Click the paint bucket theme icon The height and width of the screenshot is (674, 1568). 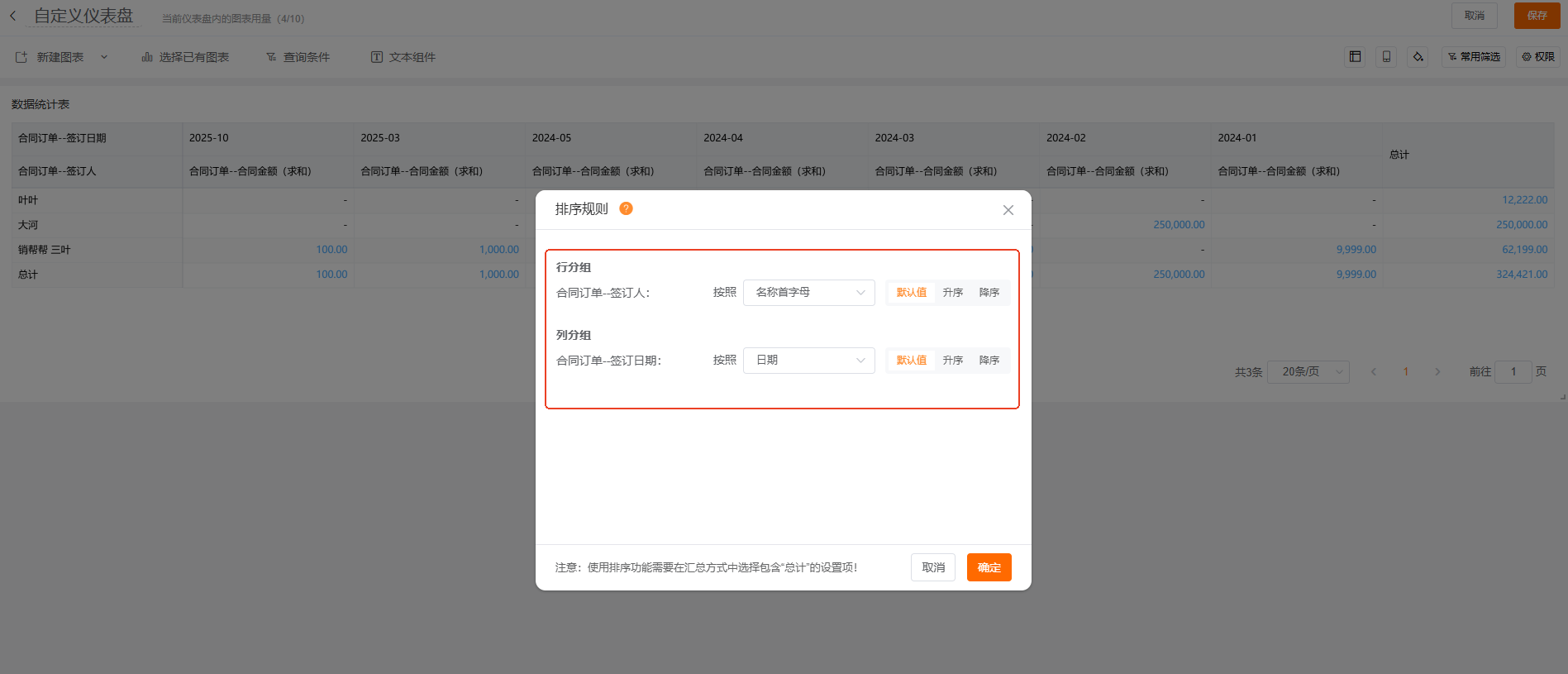pos(1418,57)
